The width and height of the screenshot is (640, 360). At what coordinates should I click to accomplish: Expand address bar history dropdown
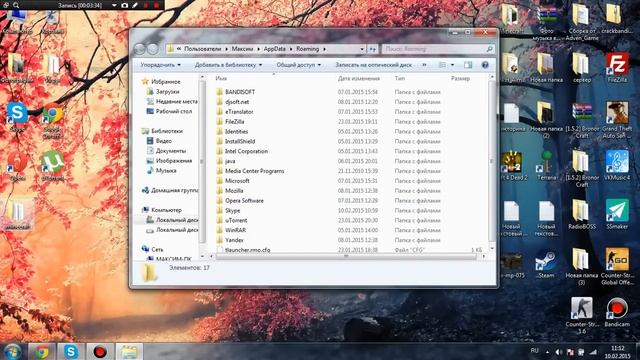click(x=362, y=49)
